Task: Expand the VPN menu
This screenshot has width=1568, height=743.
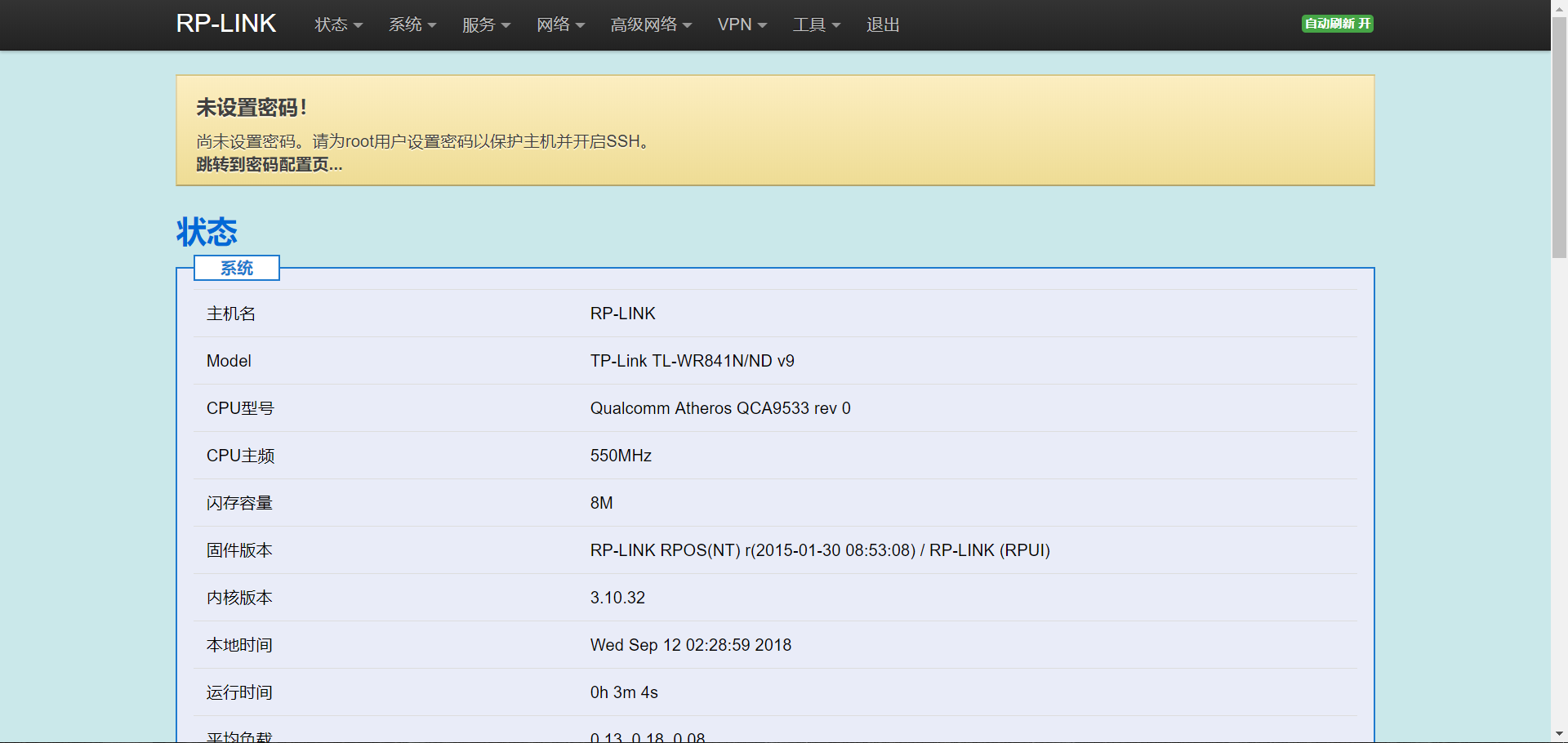Action: tap(742, 24)
